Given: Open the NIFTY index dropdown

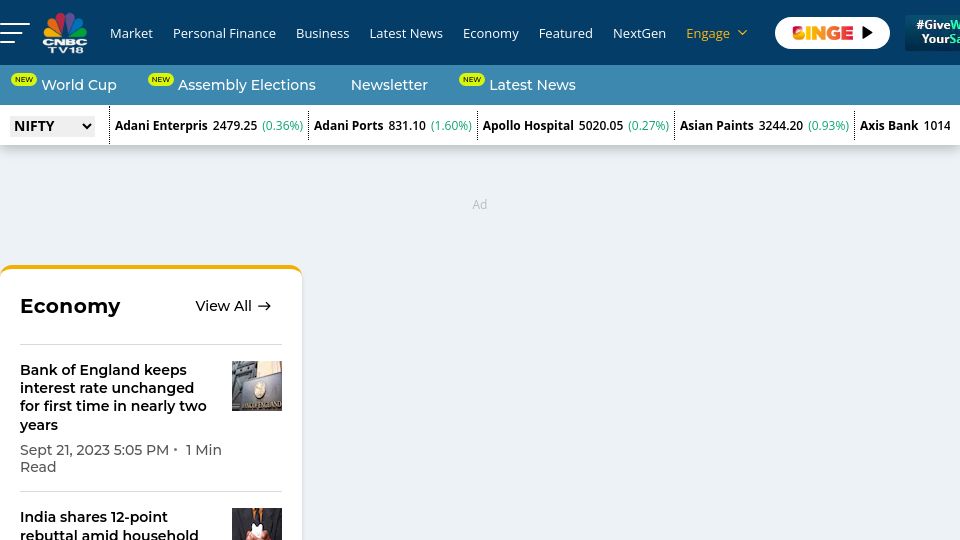Looking at the screenshot, I should [53, 126].
